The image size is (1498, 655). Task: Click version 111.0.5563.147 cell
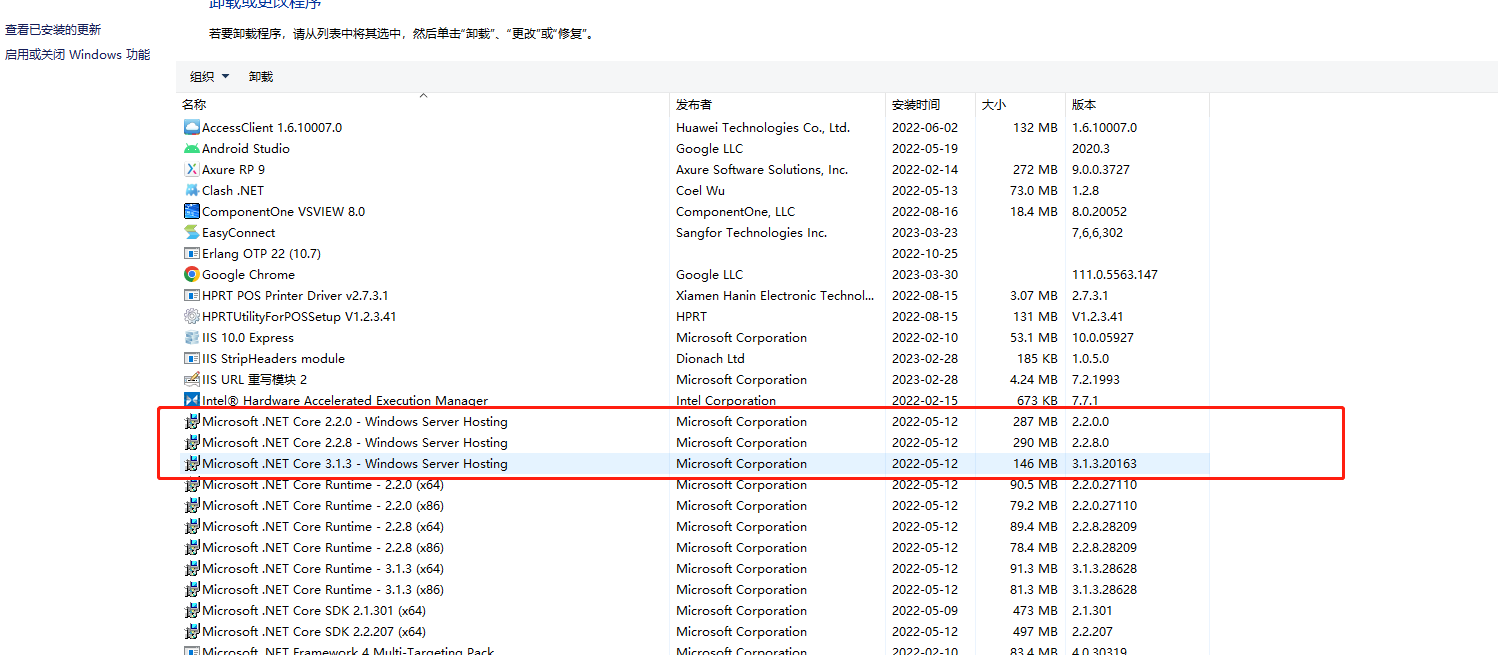click(x=1115, y=274)
